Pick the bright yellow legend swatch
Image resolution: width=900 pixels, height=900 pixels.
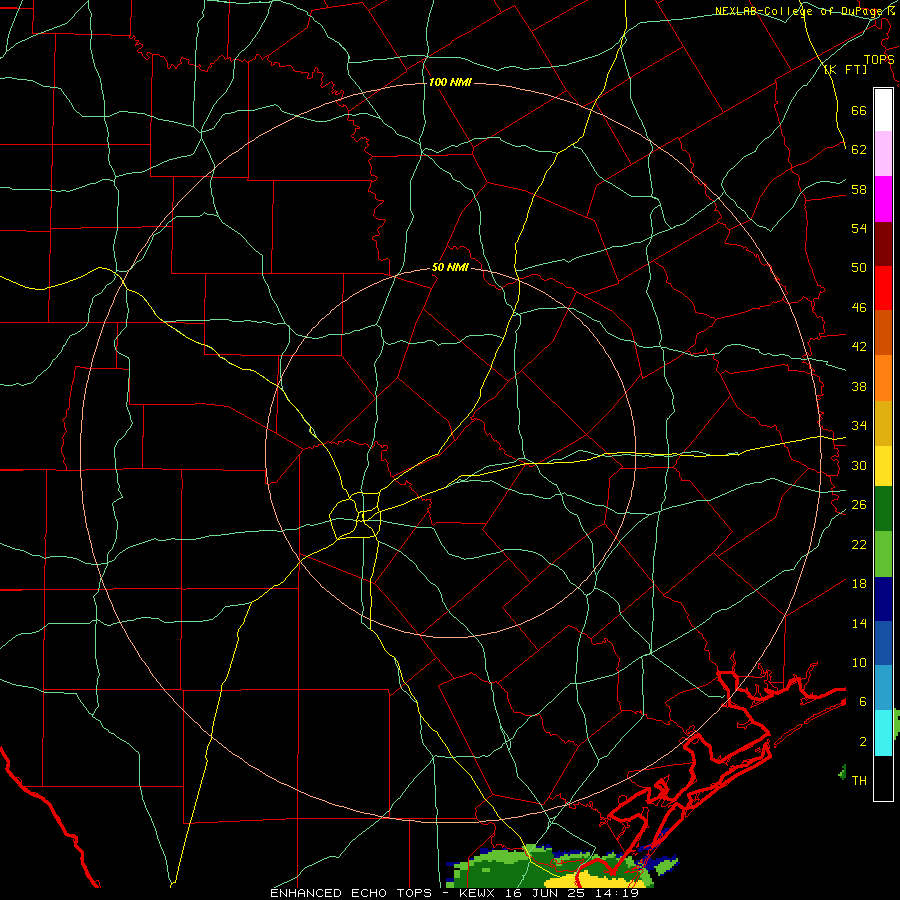[883, 465]
